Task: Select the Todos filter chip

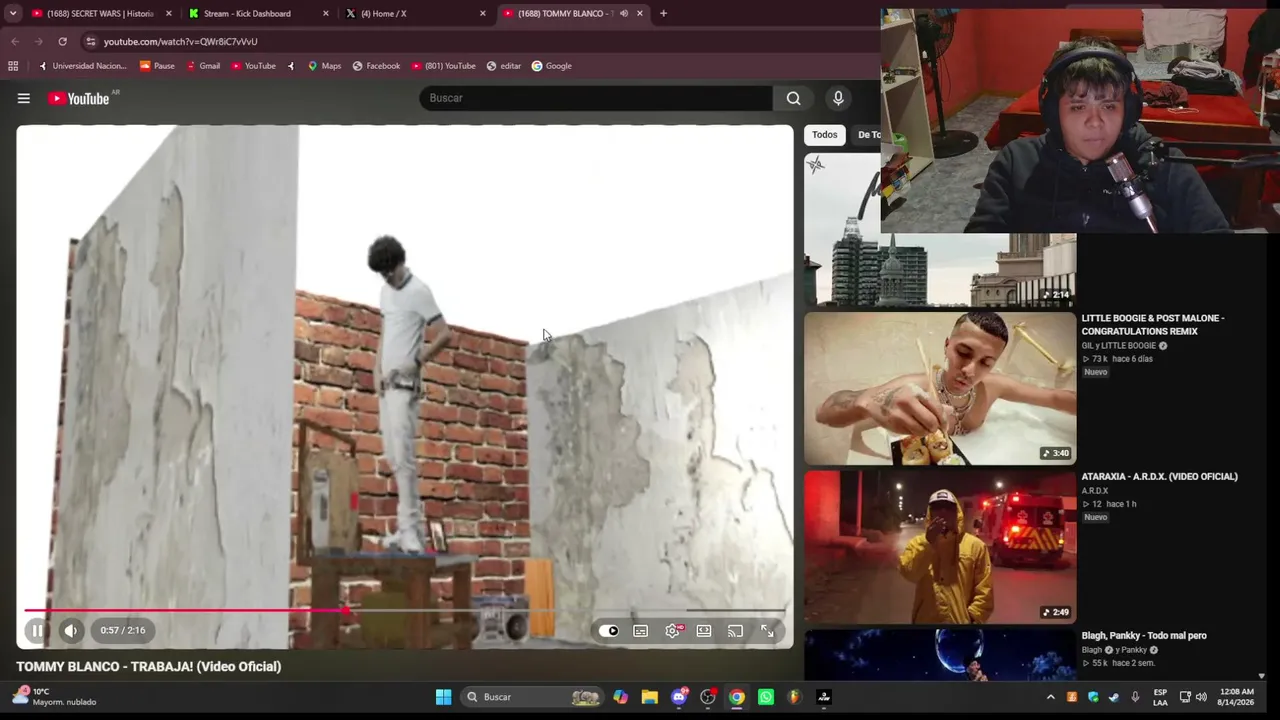Action: pos(825,135)
